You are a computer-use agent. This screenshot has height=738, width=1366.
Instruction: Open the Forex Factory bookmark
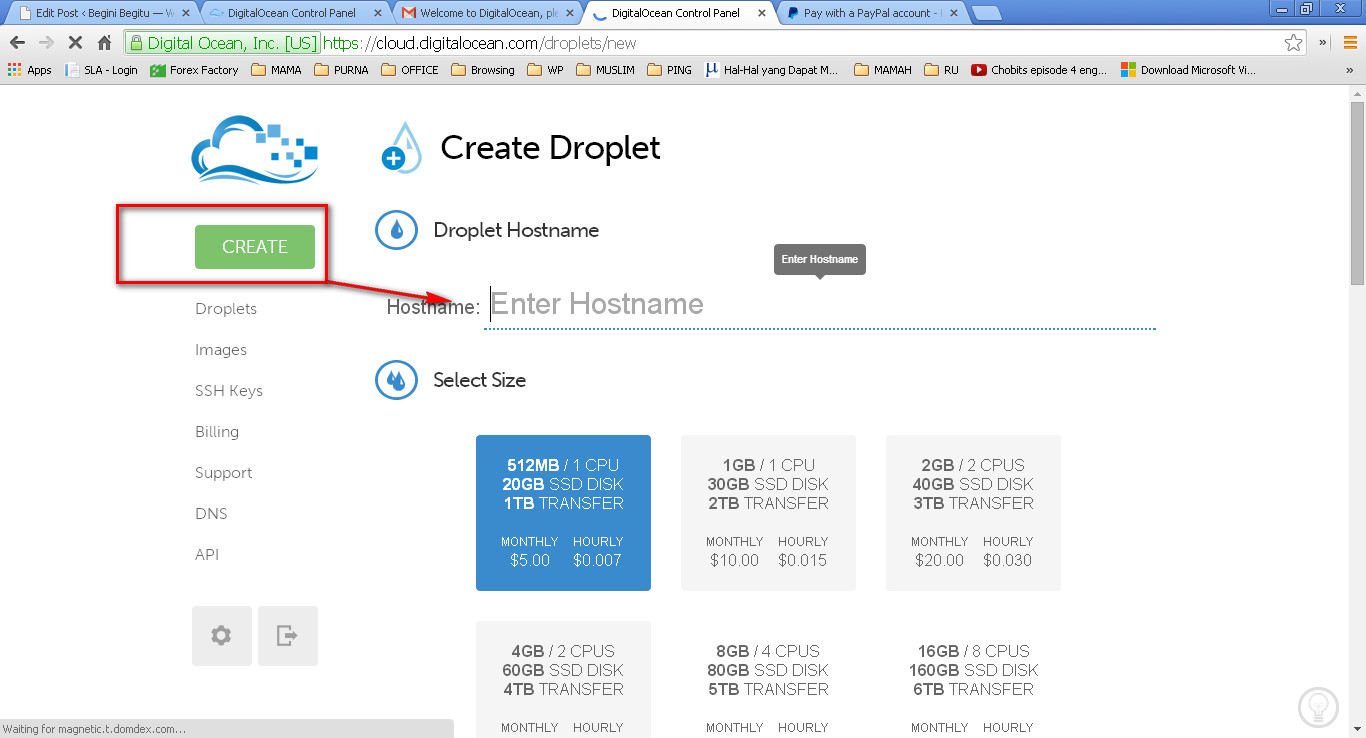tap(194, 70)
